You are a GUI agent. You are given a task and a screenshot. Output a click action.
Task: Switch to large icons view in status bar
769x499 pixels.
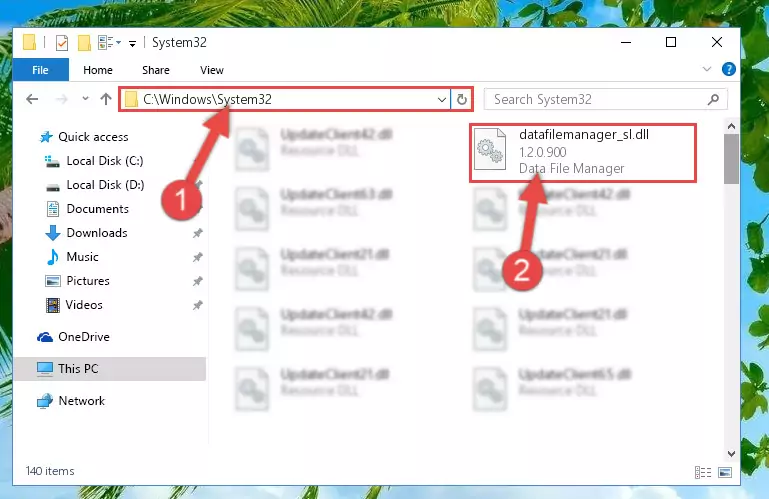point(725,473)
